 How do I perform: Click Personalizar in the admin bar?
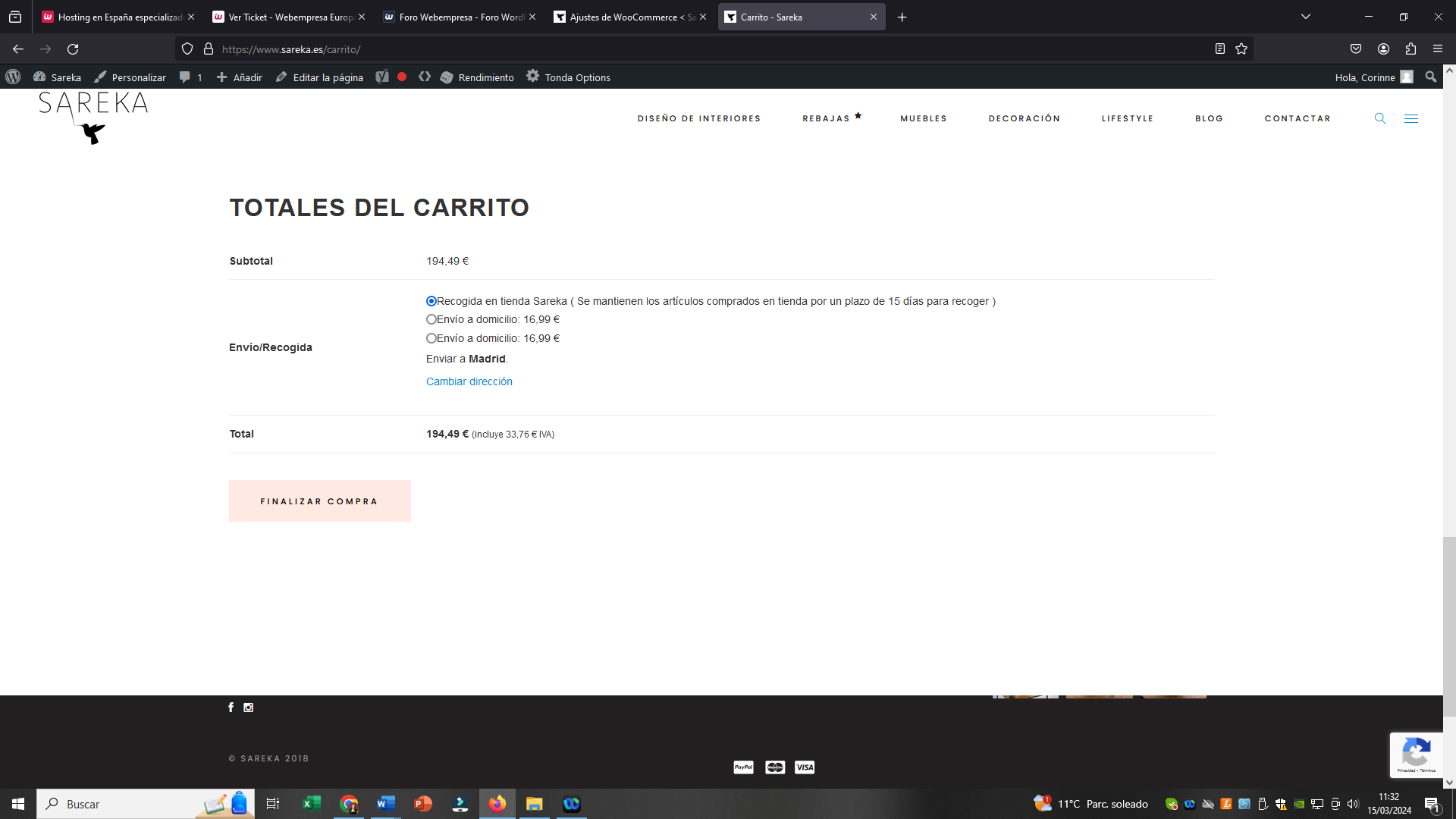(x=130, y=77)
